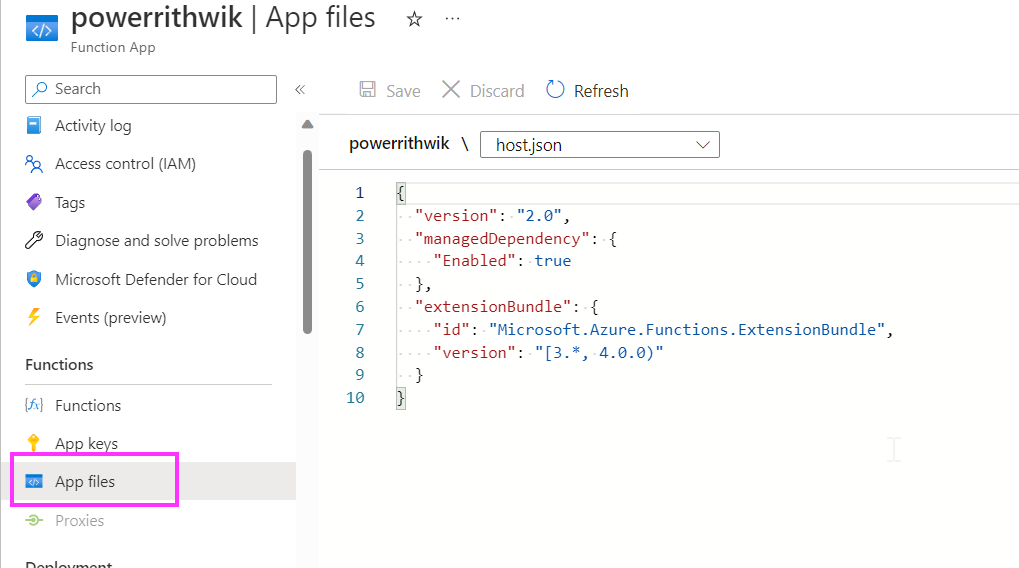Click the yellow App keys key icon
1019x568 pixels.
point(34,443)
